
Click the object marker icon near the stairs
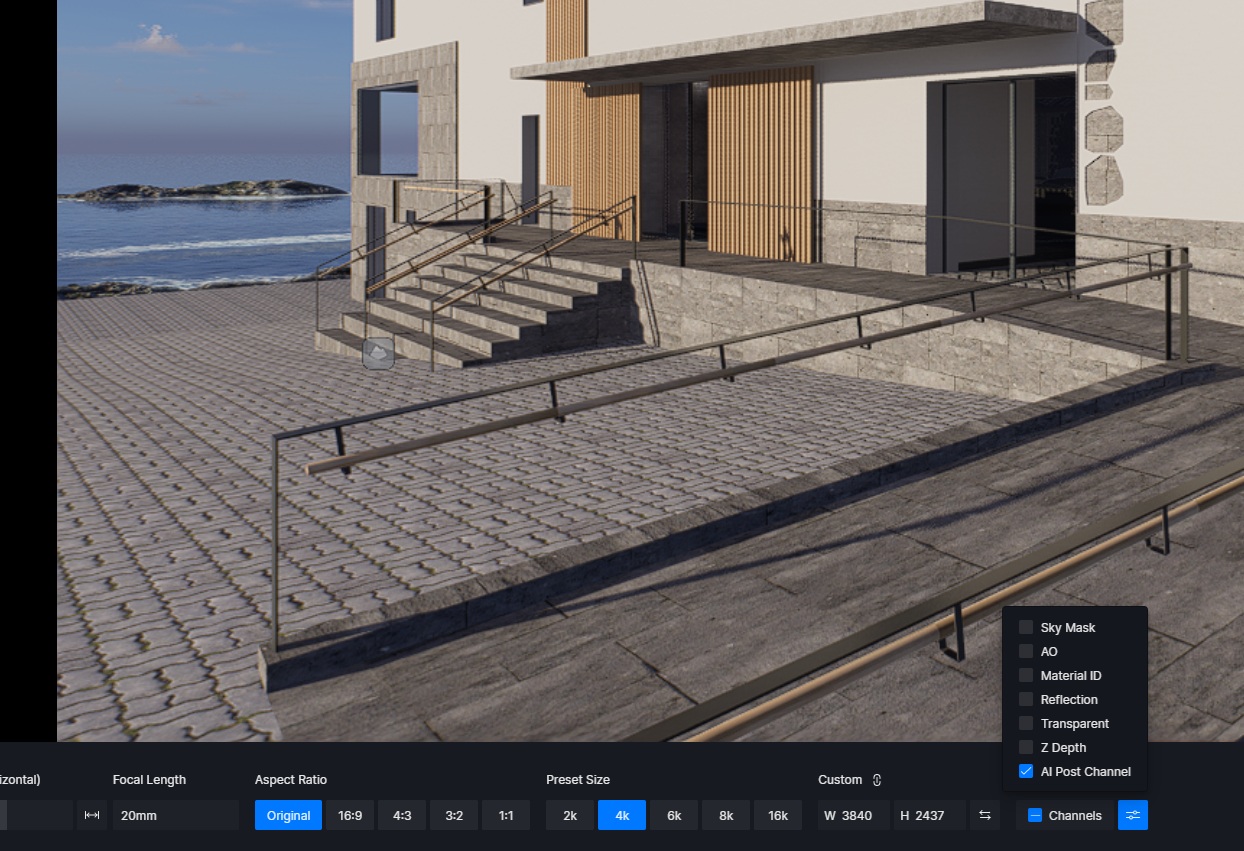coord(378,352)
